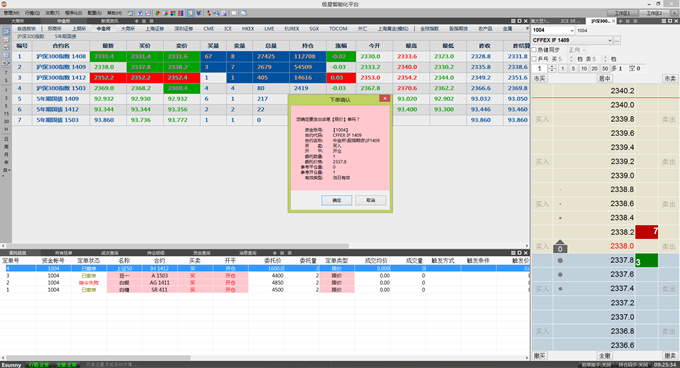Select the 沪深300指数 1412 quote row
680x368 pixels.
[265, 78]
